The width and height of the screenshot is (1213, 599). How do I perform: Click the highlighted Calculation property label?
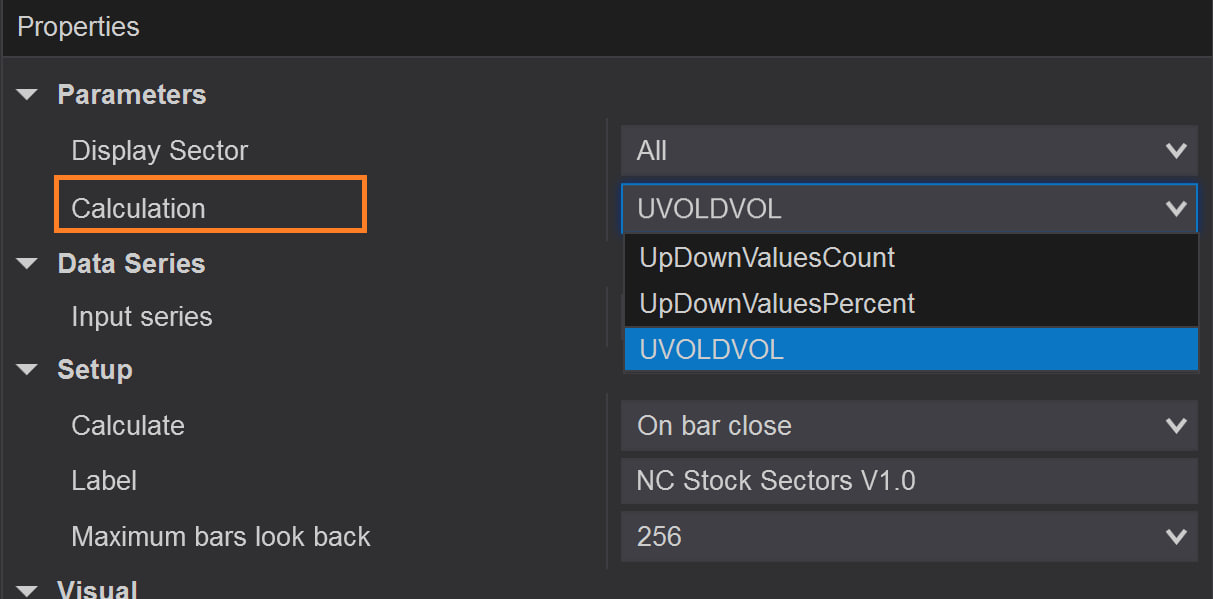(138, 208)
